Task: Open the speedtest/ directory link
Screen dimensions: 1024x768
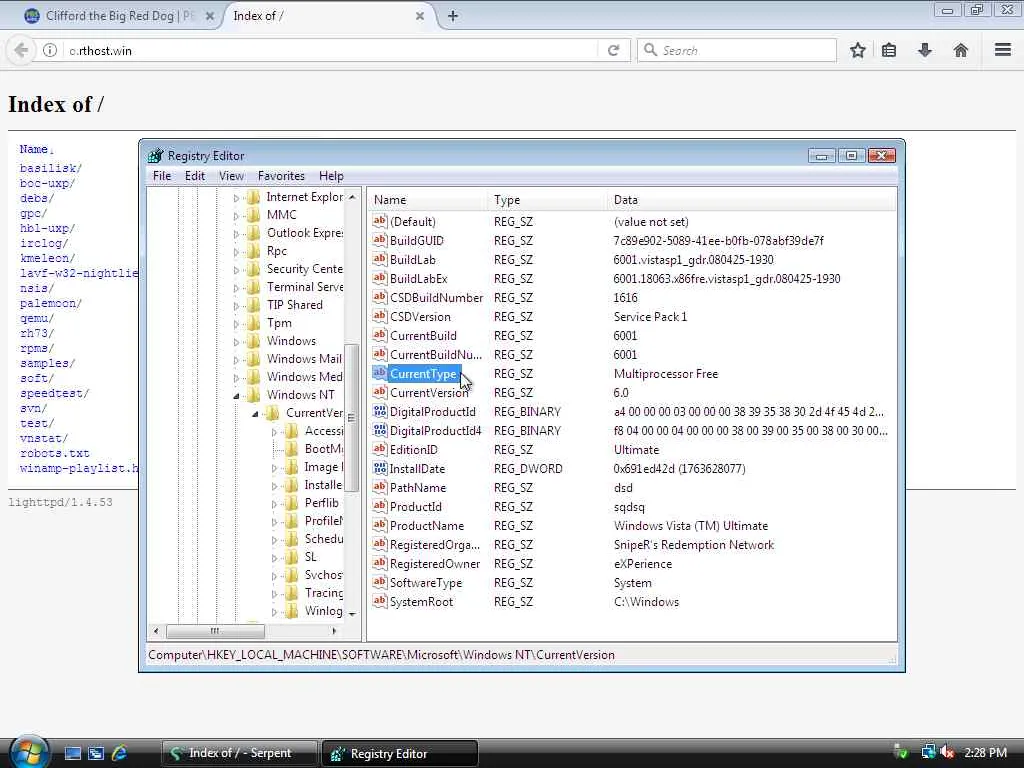Action: [54, 393]
